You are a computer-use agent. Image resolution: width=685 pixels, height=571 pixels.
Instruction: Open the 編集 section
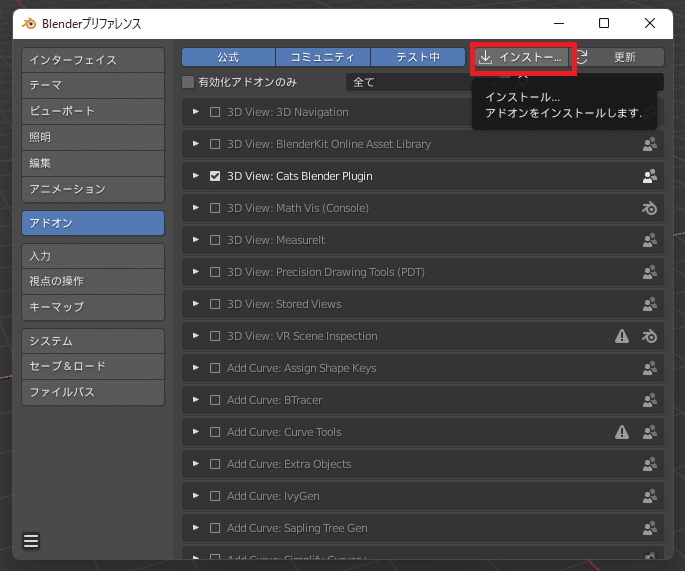93,163
